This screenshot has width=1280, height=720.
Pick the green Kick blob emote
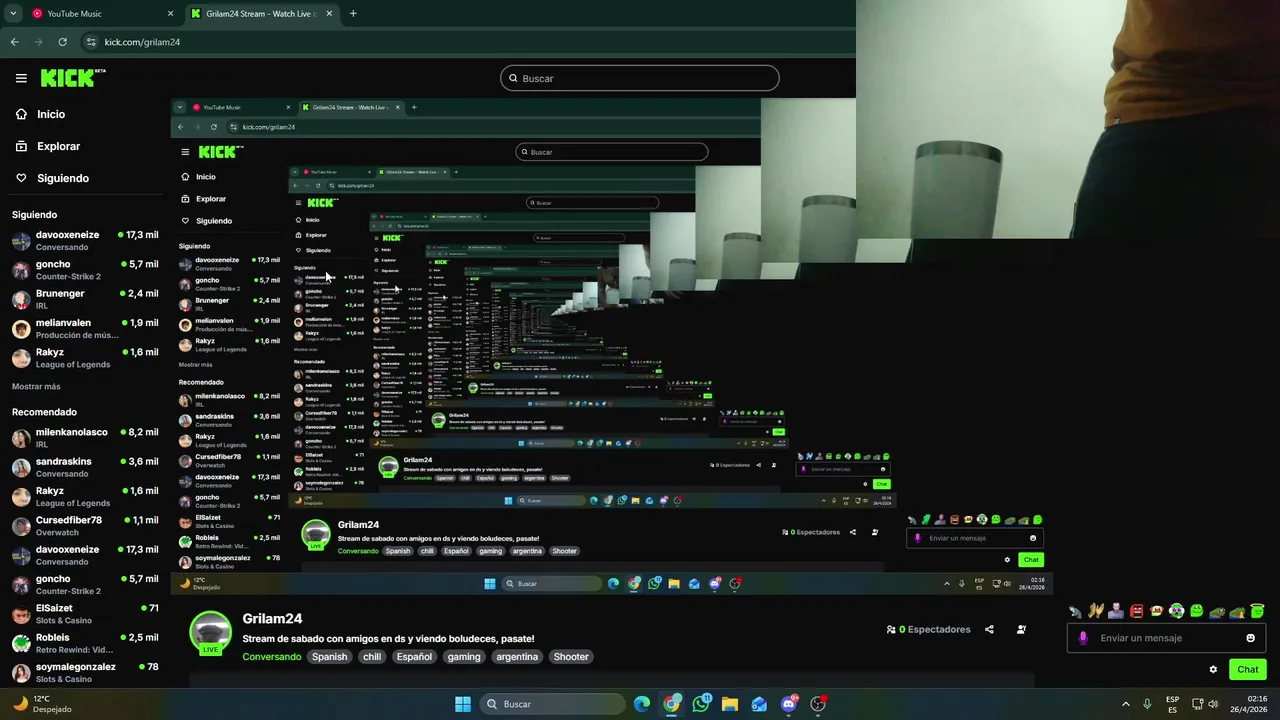tap(1196, 611)
